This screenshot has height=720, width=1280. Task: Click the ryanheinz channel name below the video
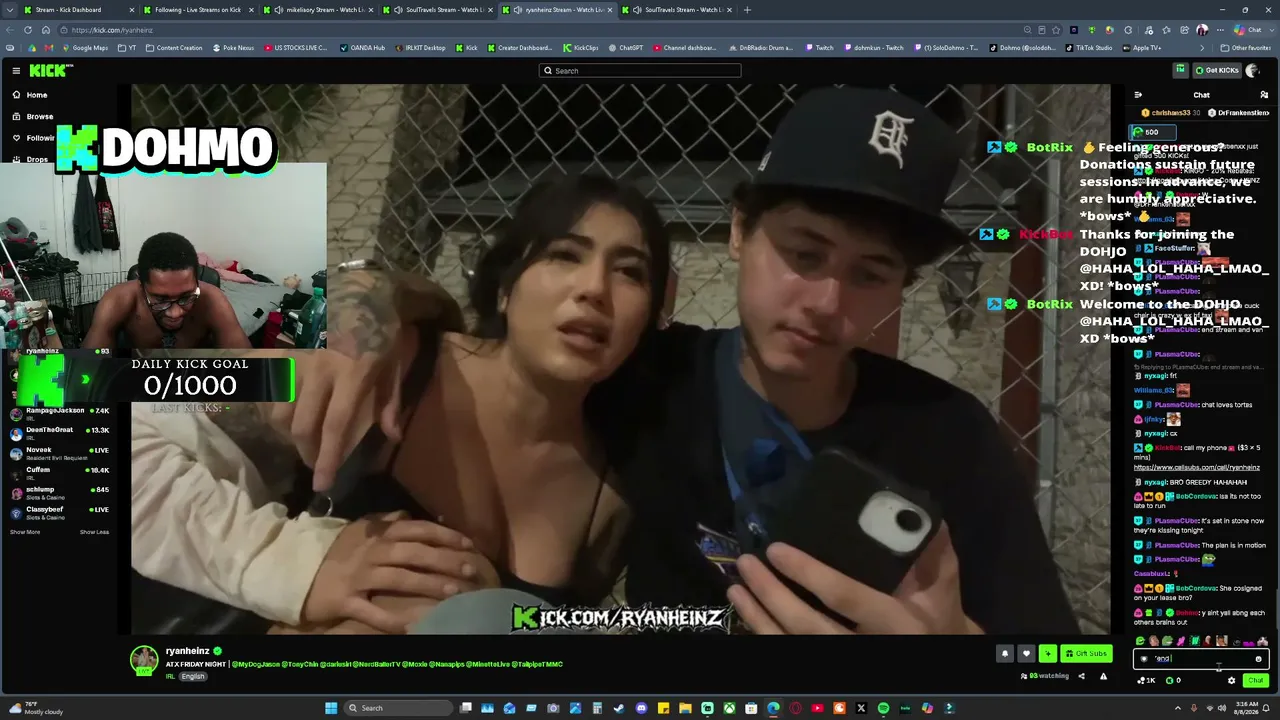[187, 651]
